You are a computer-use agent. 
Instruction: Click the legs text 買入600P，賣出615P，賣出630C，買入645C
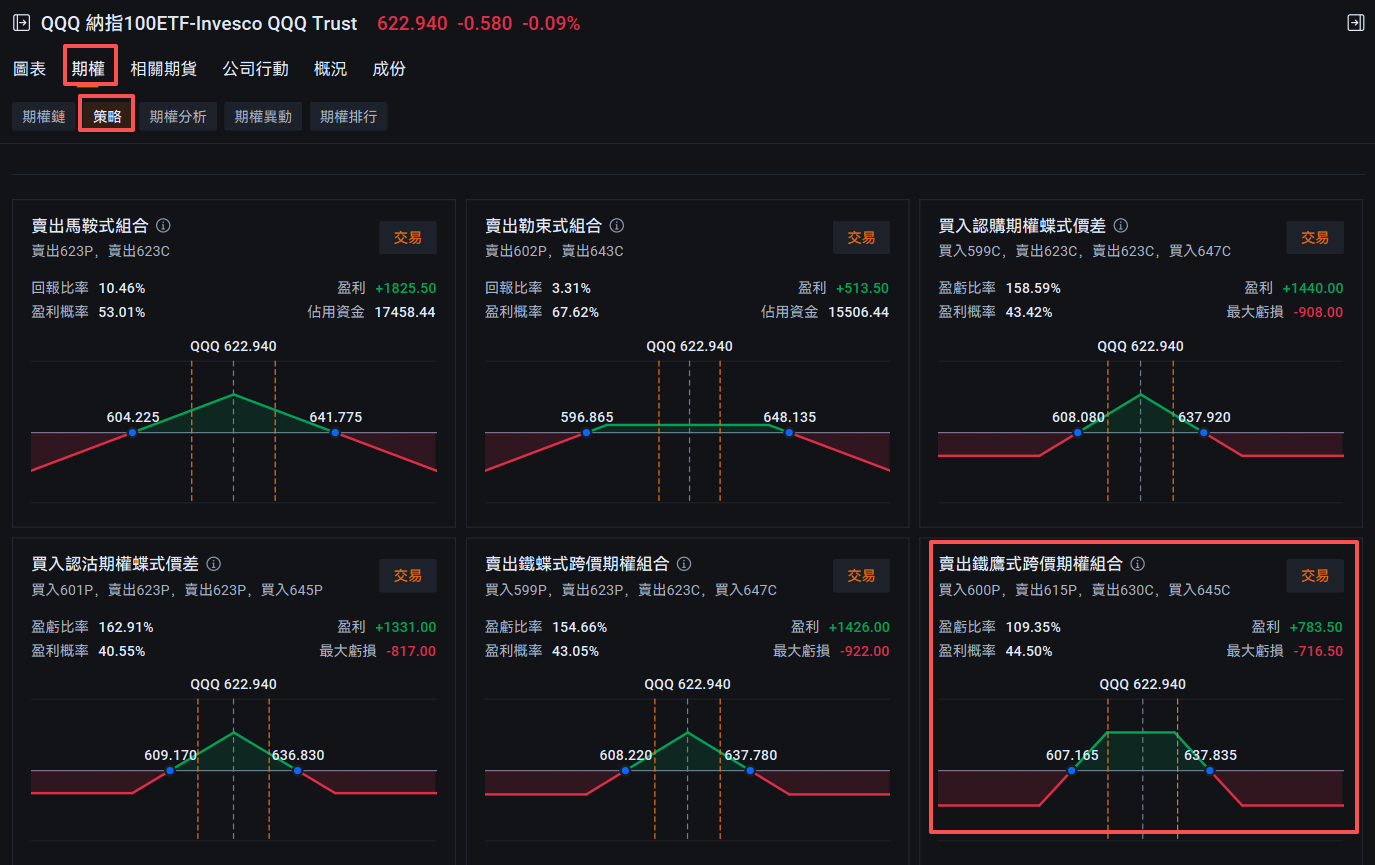(x=1084, y=590)
